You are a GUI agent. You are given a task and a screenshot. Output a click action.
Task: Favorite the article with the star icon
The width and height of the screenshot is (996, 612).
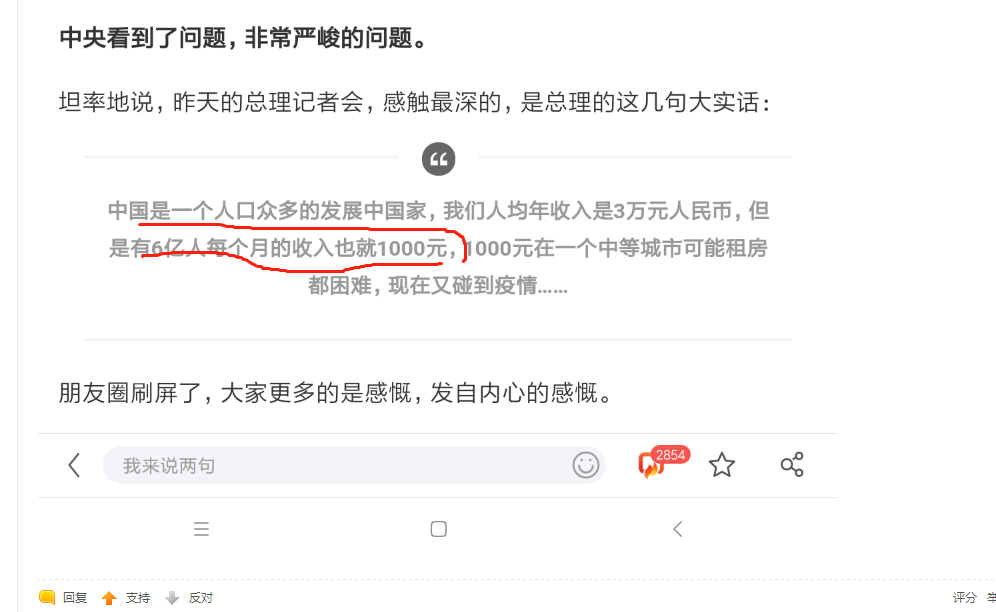coord(722,465)
